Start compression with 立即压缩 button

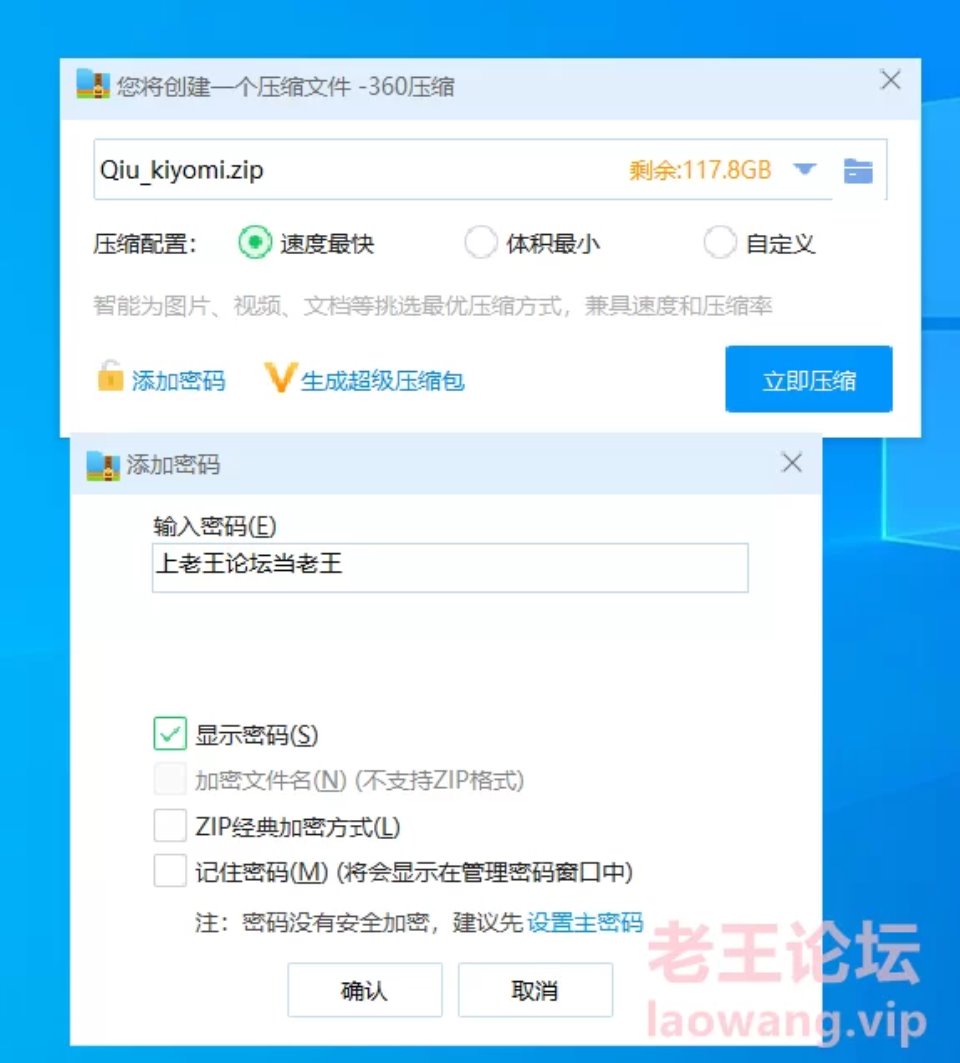click(x=809, y=380)
